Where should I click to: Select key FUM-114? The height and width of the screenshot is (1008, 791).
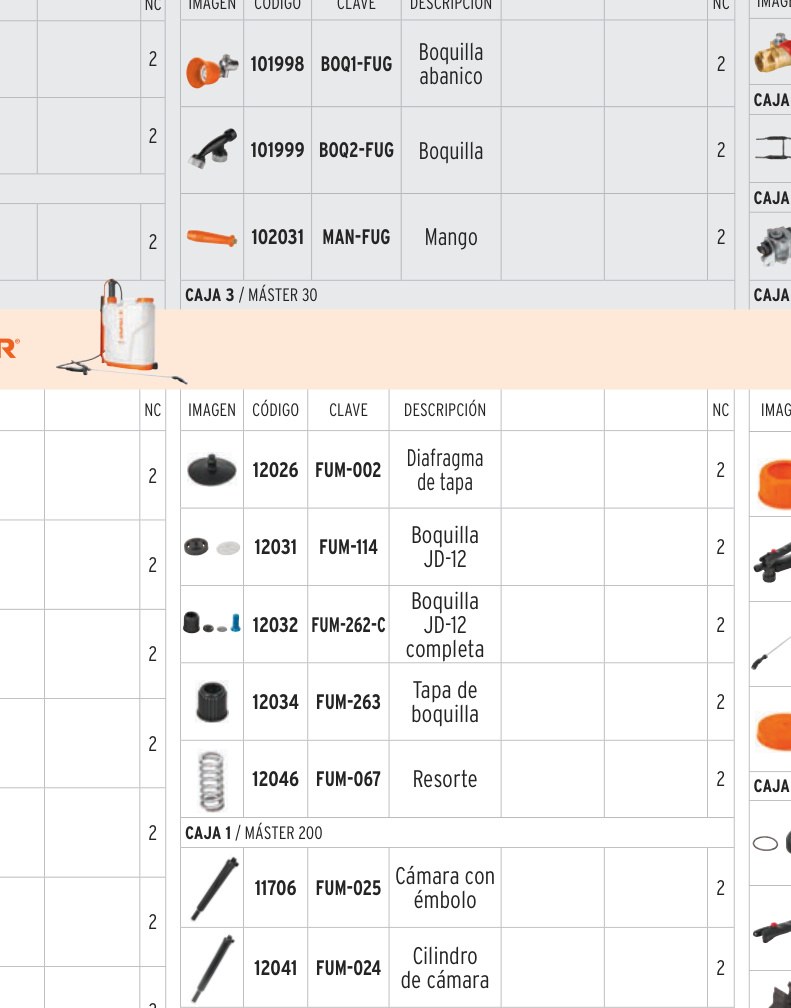point(348,547)
